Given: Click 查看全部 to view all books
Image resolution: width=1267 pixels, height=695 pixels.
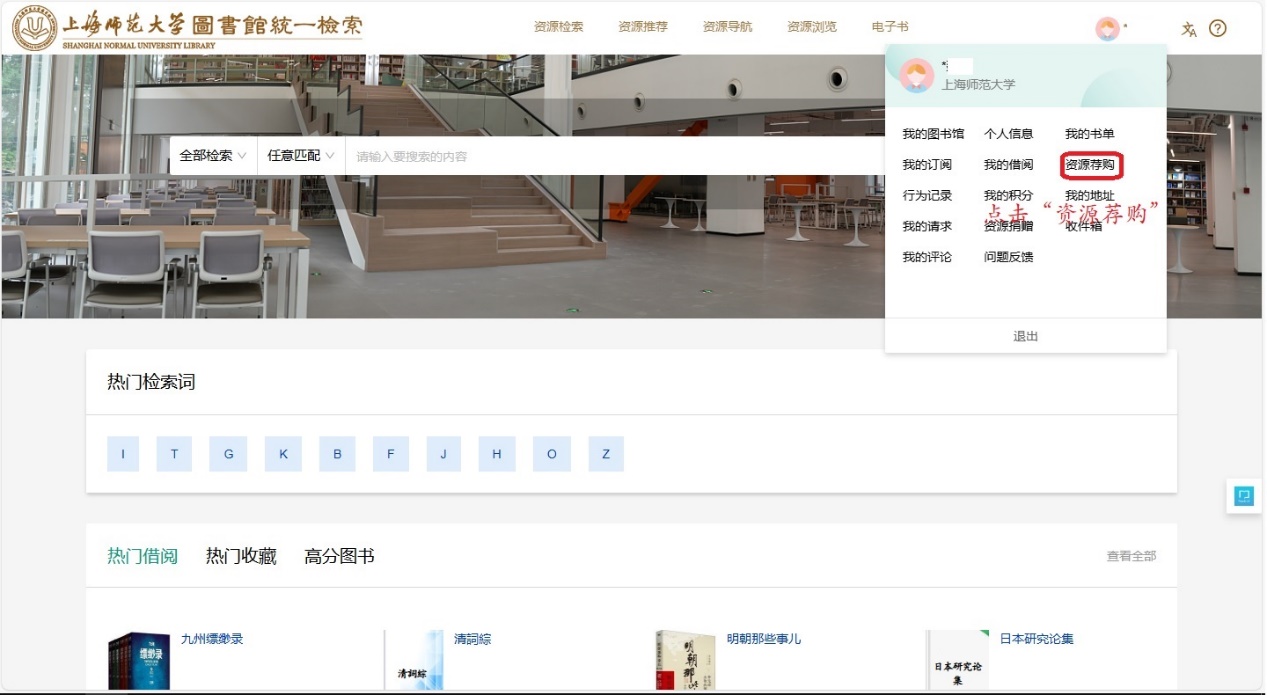Looking at the screenshot, I should (x=1131, y=556).
